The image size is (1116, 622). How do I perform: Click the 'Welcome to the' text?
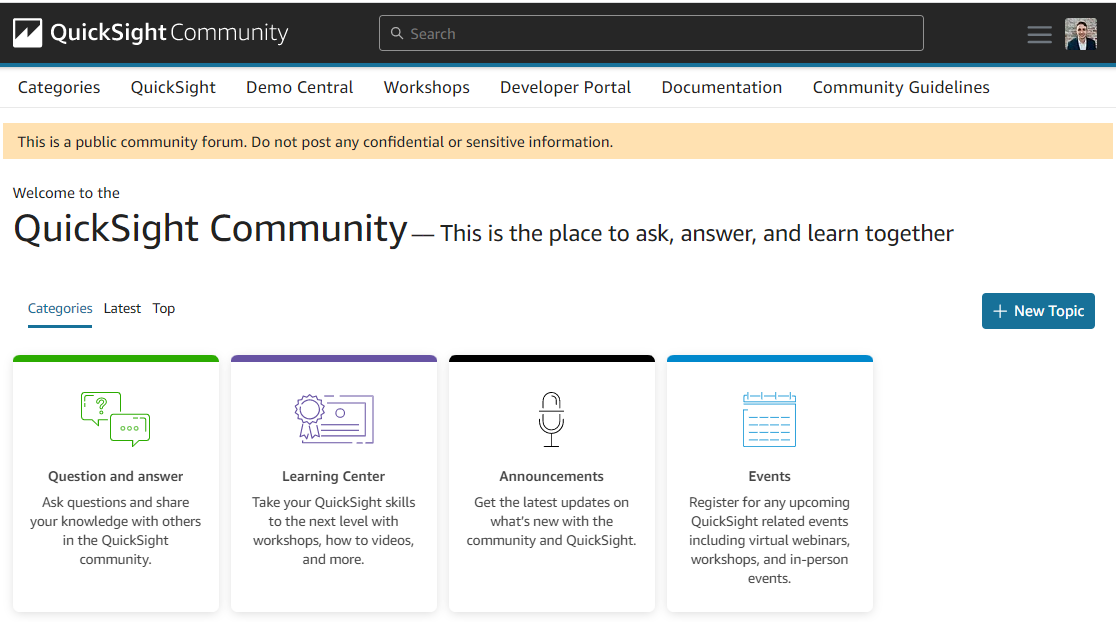tap(66, 193)
